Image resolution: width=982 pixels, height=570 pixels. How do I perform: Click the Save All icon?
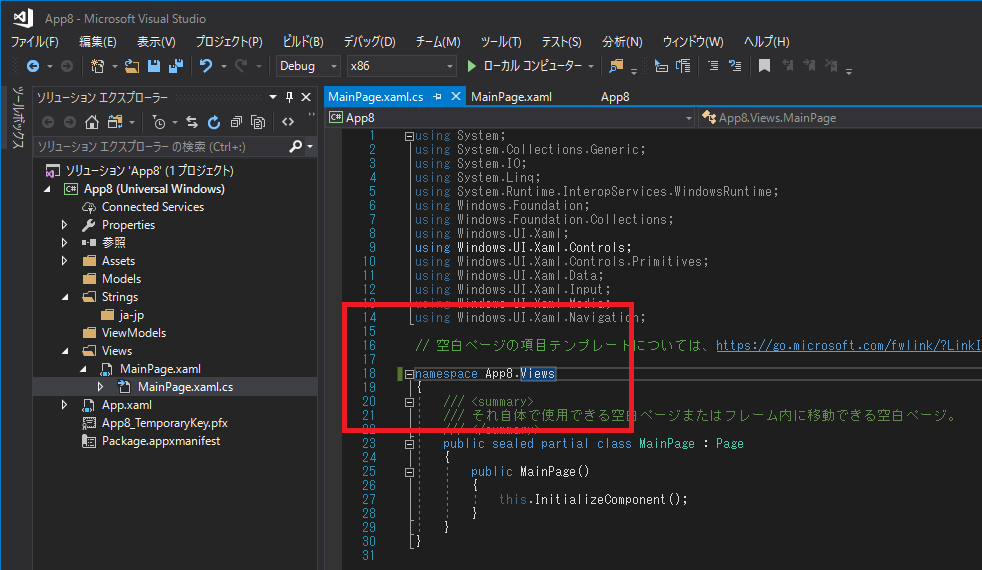(176, 66)
